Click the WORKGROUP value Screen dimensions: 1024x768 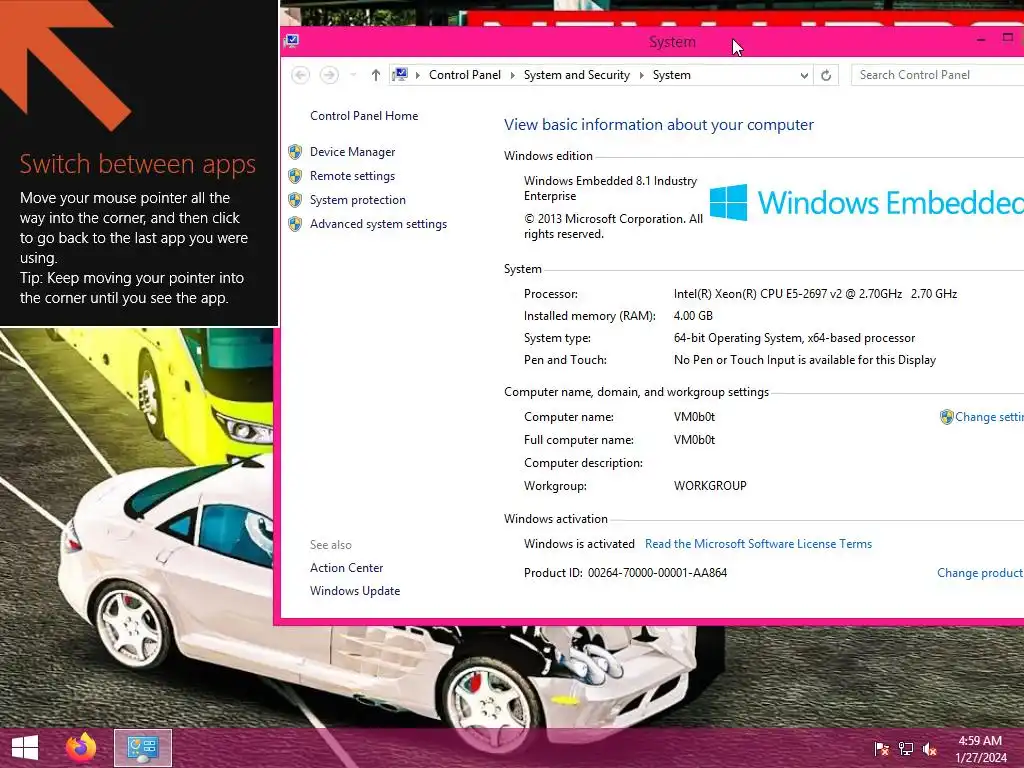(710, 486)
